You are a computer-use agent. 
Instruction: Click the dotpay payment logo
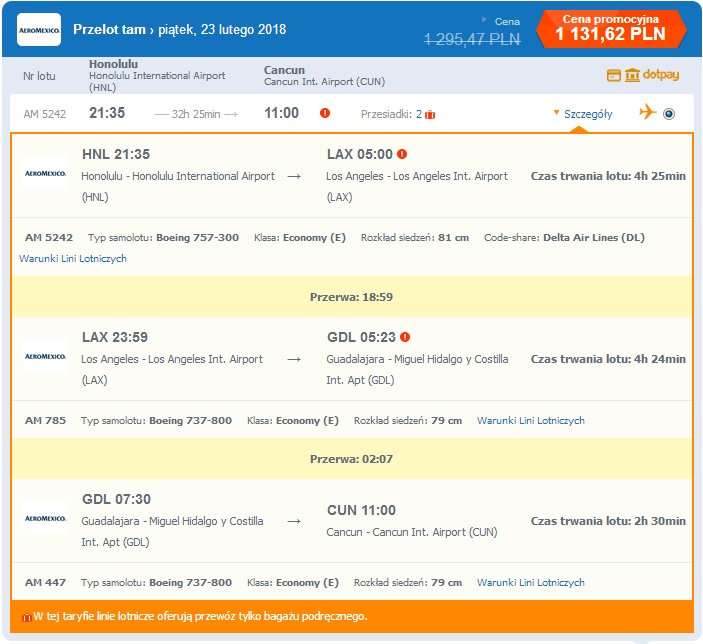pos(661,74)
